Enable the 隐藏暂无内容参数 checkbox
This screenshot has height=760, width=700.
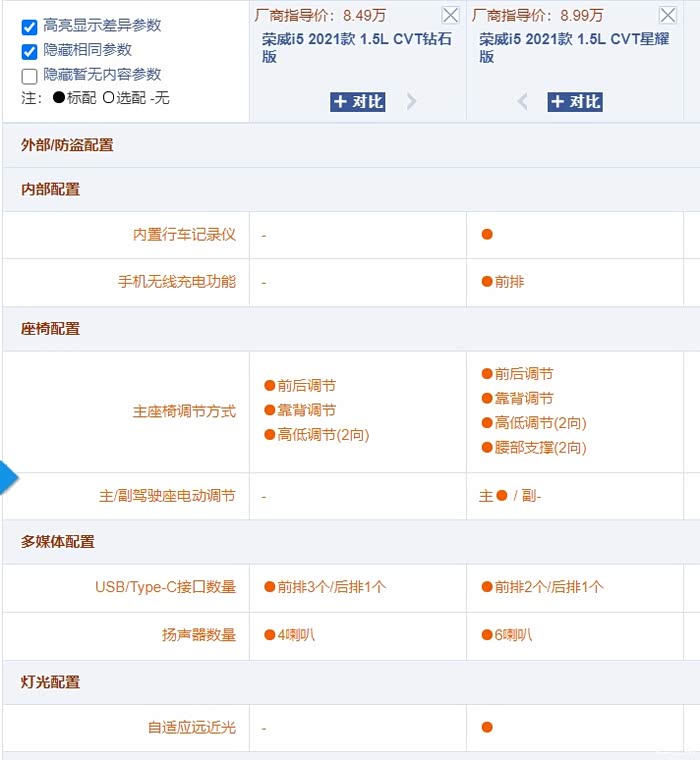pyautogui.click(x=30, y=76)
